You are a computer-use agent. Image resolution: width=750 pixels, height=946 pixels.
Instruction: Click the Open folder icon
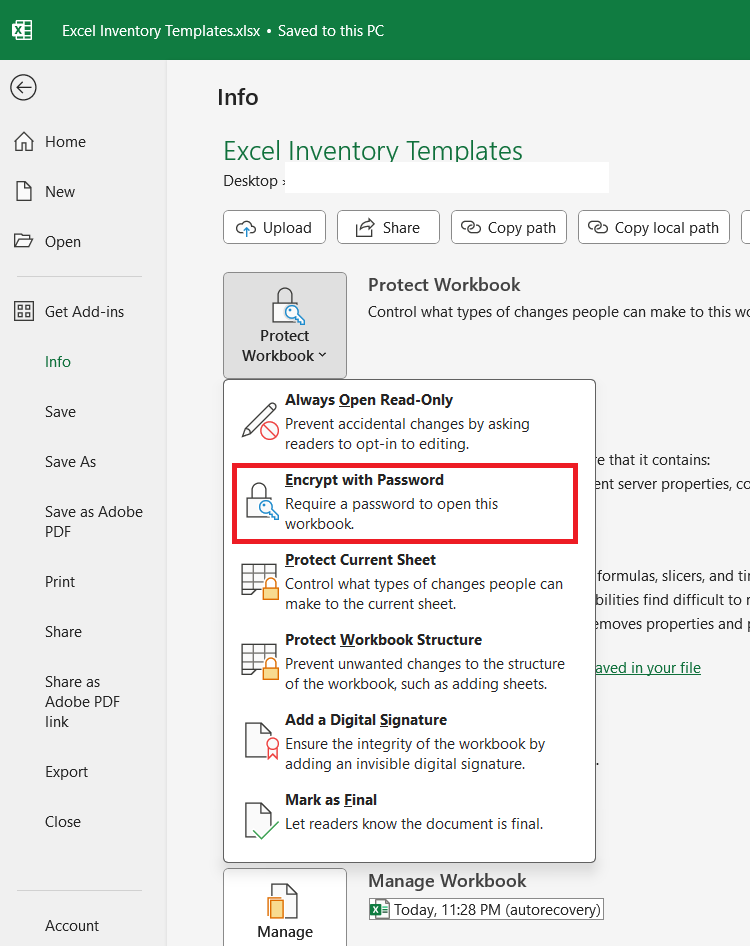point(24,241)
